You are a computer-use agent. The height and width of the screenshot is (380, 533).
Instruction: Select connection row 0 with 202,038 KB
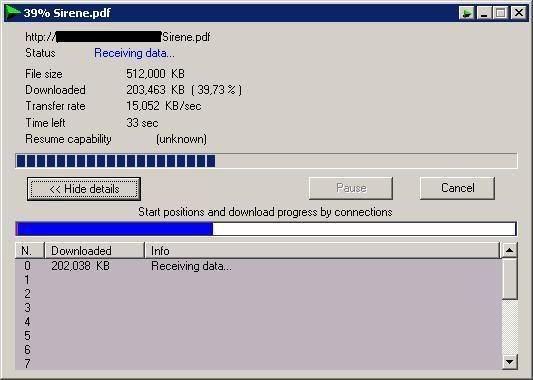click(x=258, y=266)
